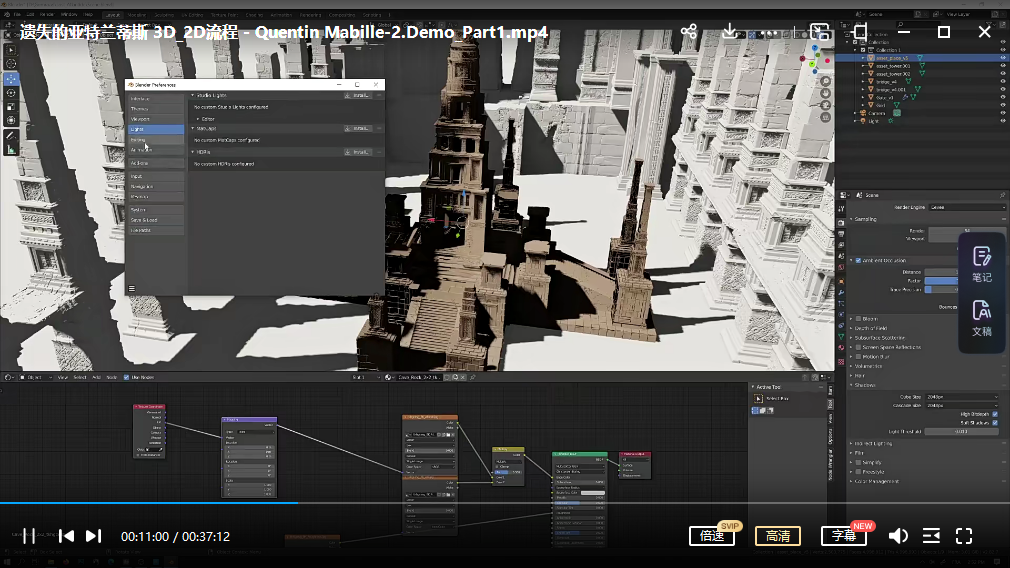Viewport: 1010px width, 568px height.
Task: Click the viewport pan hand gizmo
Action: point(826,93)
